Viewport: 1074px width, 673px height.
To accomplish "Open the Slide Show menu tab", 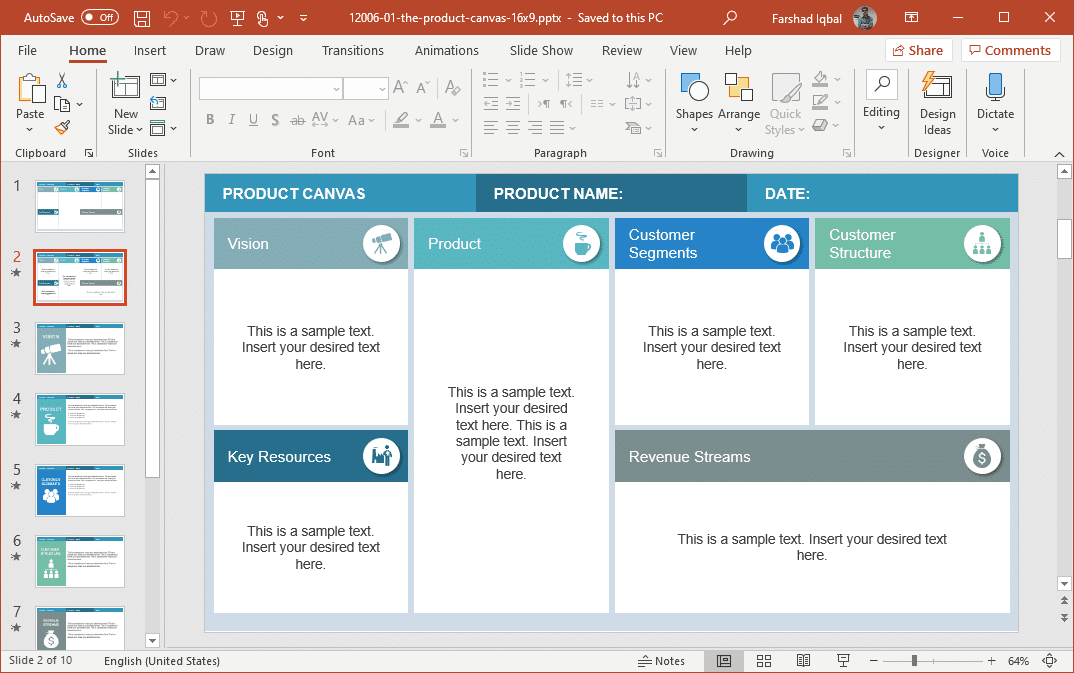I will click(540, 50).
